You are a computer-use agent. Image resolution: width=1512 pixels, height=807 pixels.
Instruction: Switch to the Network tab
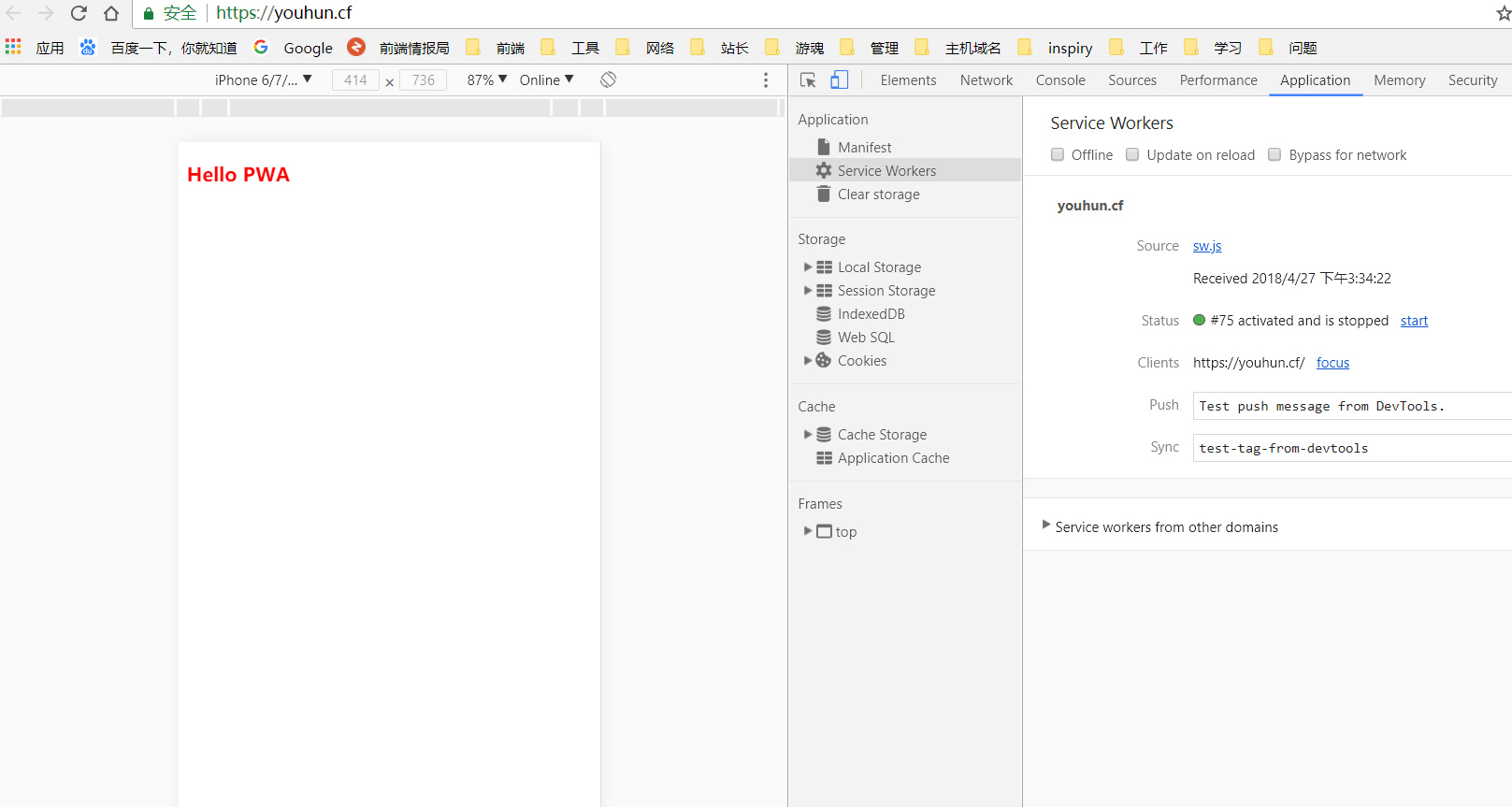986,80
